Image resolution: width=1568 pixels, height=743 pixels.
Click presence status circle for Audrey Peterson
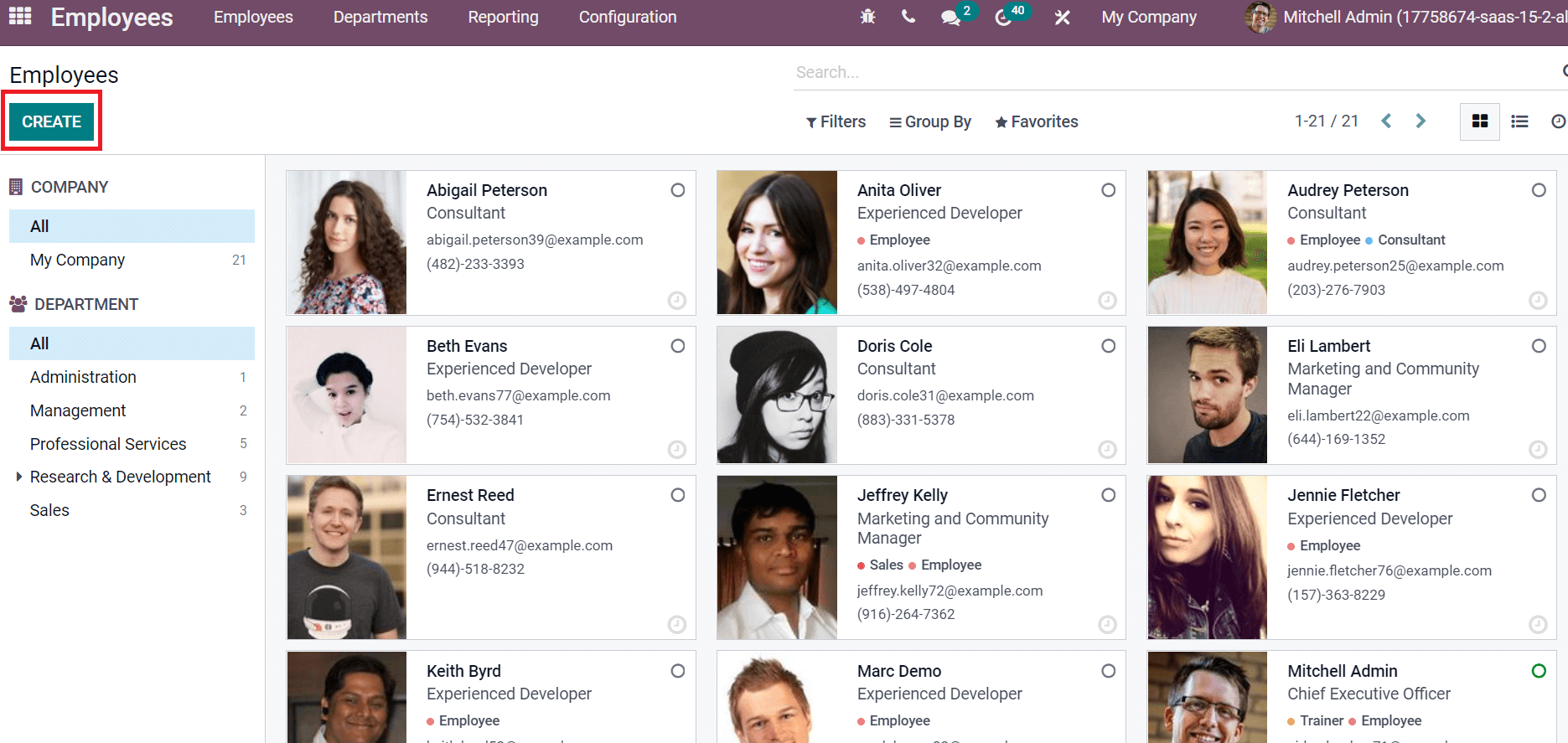point(1539,190)
